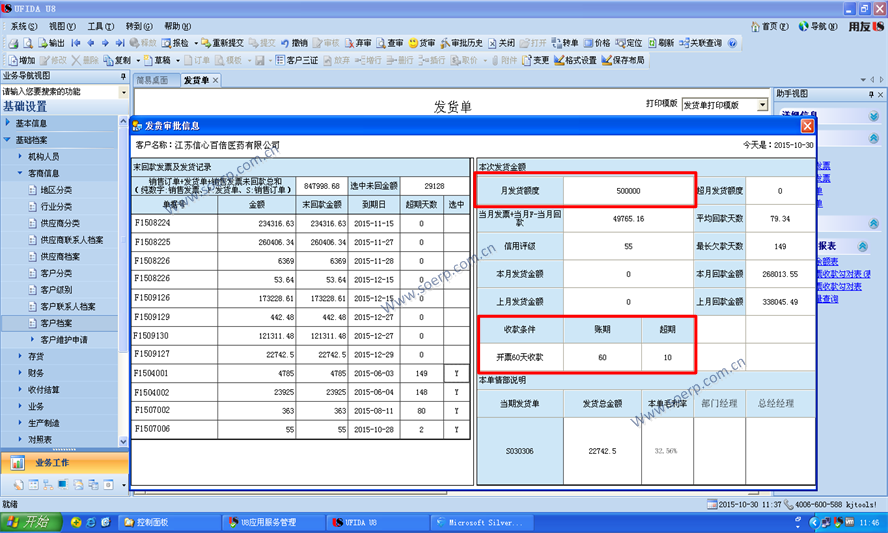
Task: Toggle 选中 cell for row F1504002
Action: (x=456, y=392)
